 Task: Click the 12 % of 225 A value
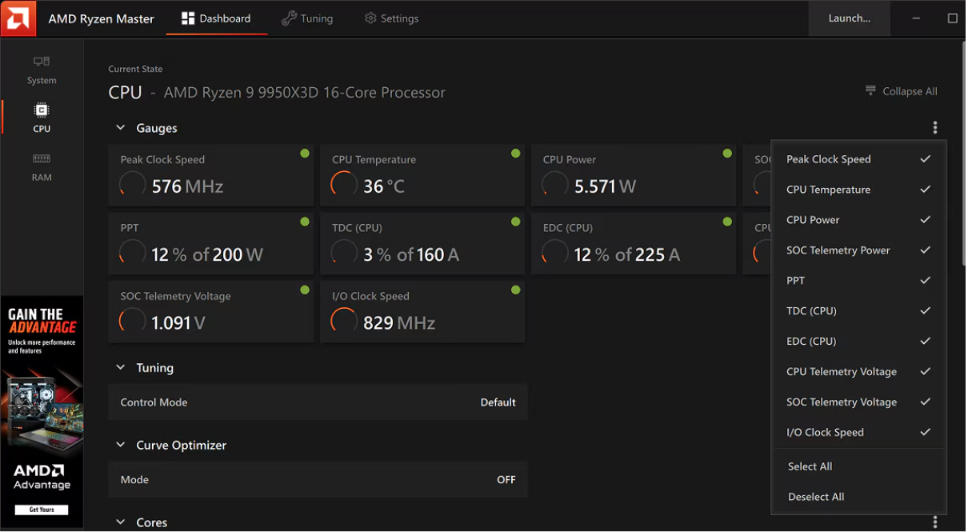coord(627,254)
